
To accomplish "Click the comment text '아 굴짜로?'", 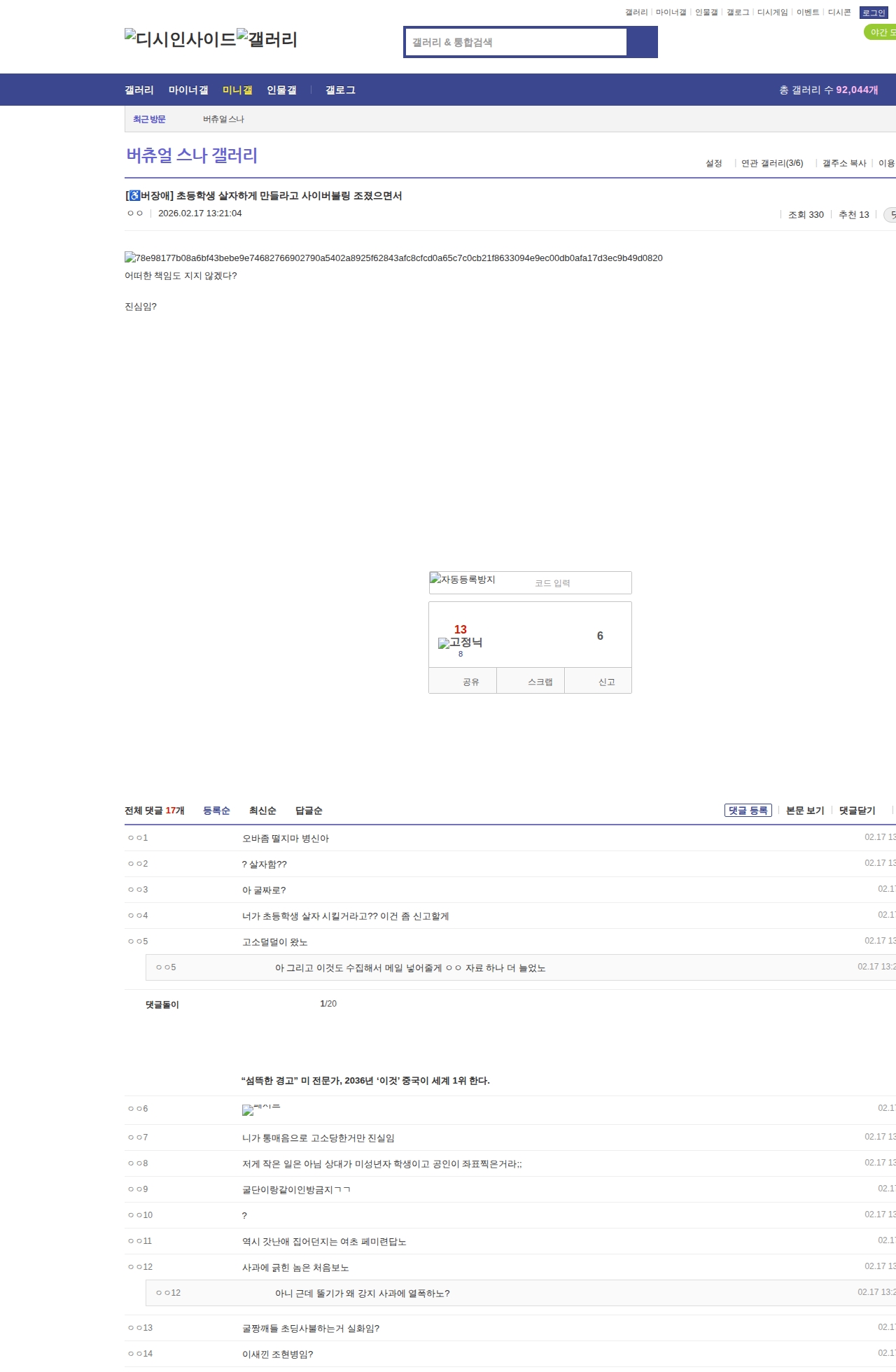I will tap(264, 890).
